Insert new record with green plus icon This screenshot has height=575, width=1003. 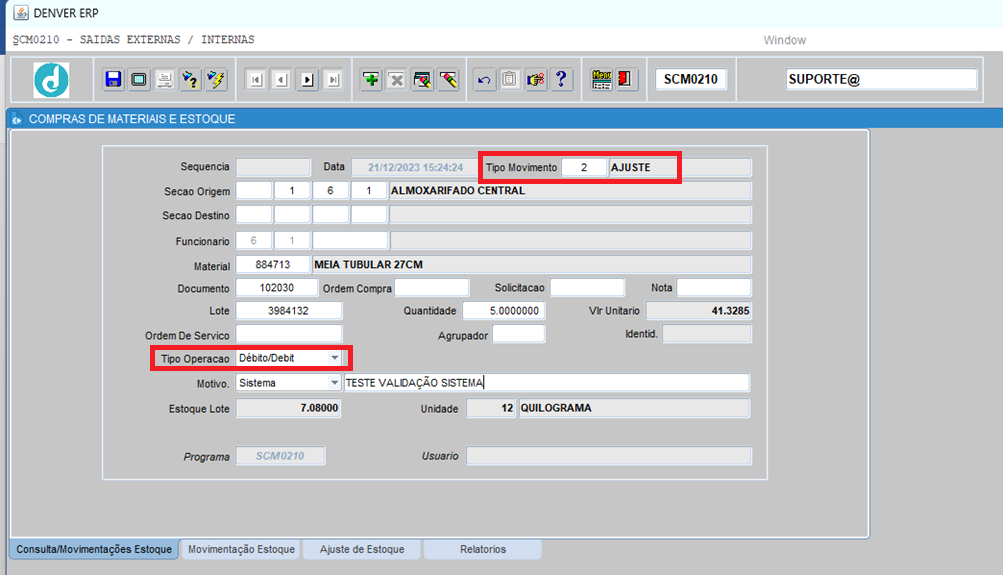coord(371,79)
